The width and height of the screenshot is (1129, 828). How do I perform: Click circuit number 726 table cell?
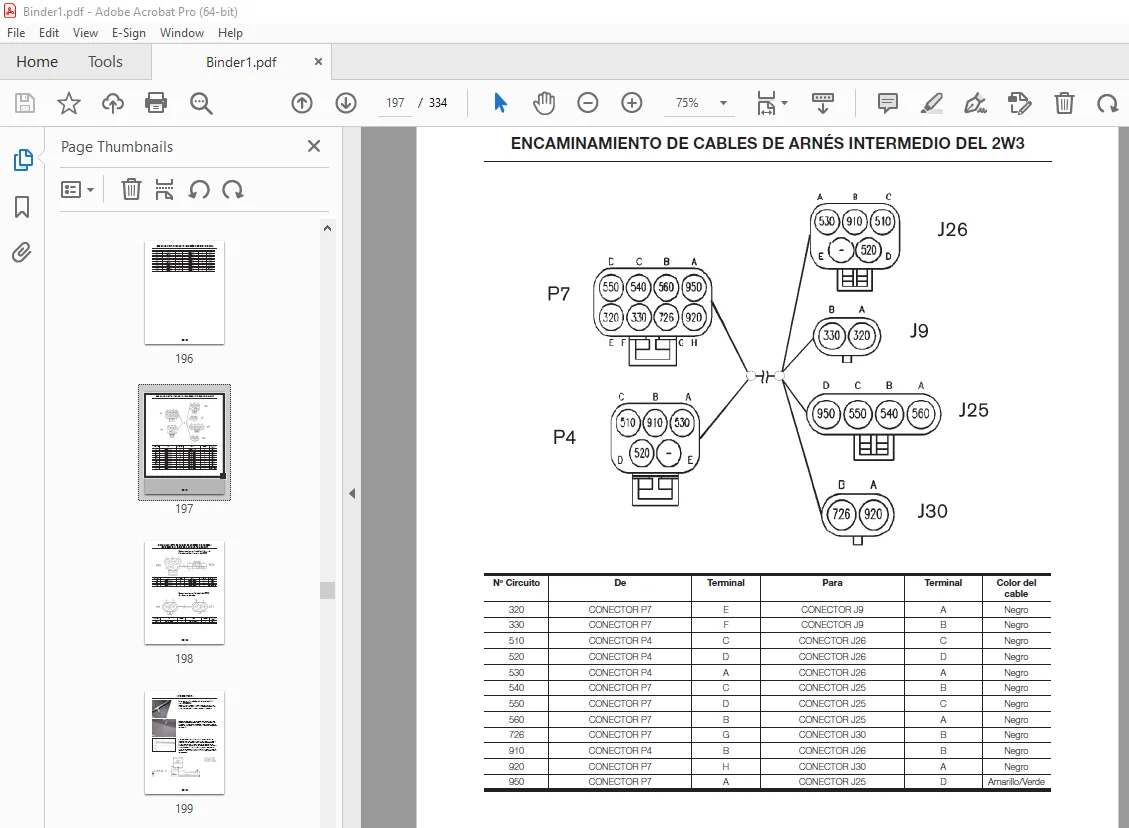516,735
